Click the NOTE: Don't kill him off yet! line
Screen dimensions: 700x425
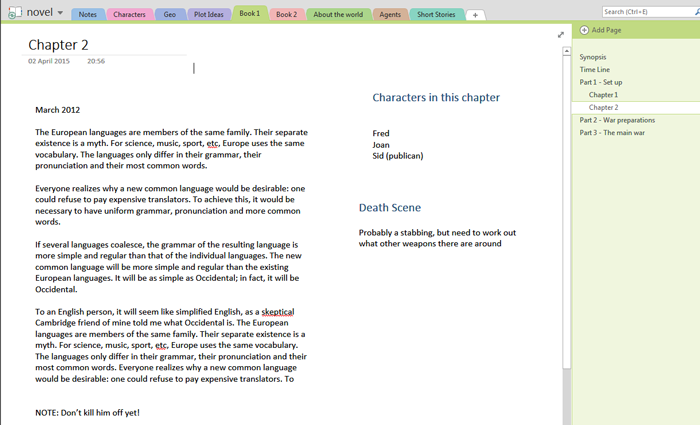pyautogui.click(x=88, y=413)
